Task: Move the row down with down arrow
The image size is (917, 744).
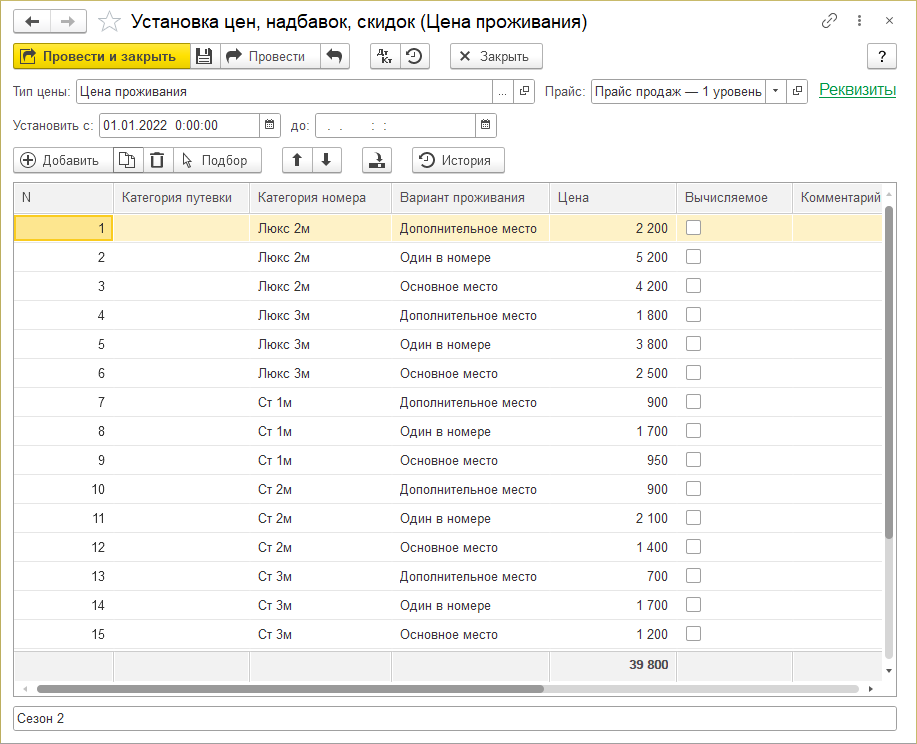Action: pos(326,160)
